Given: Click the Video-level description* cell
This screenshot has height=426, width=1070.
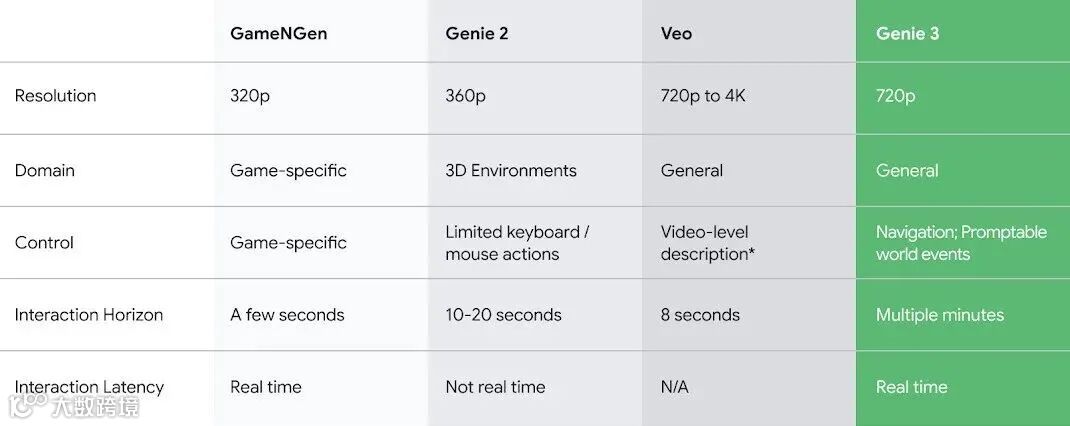Looking at the screenshot, I should 708,243.
